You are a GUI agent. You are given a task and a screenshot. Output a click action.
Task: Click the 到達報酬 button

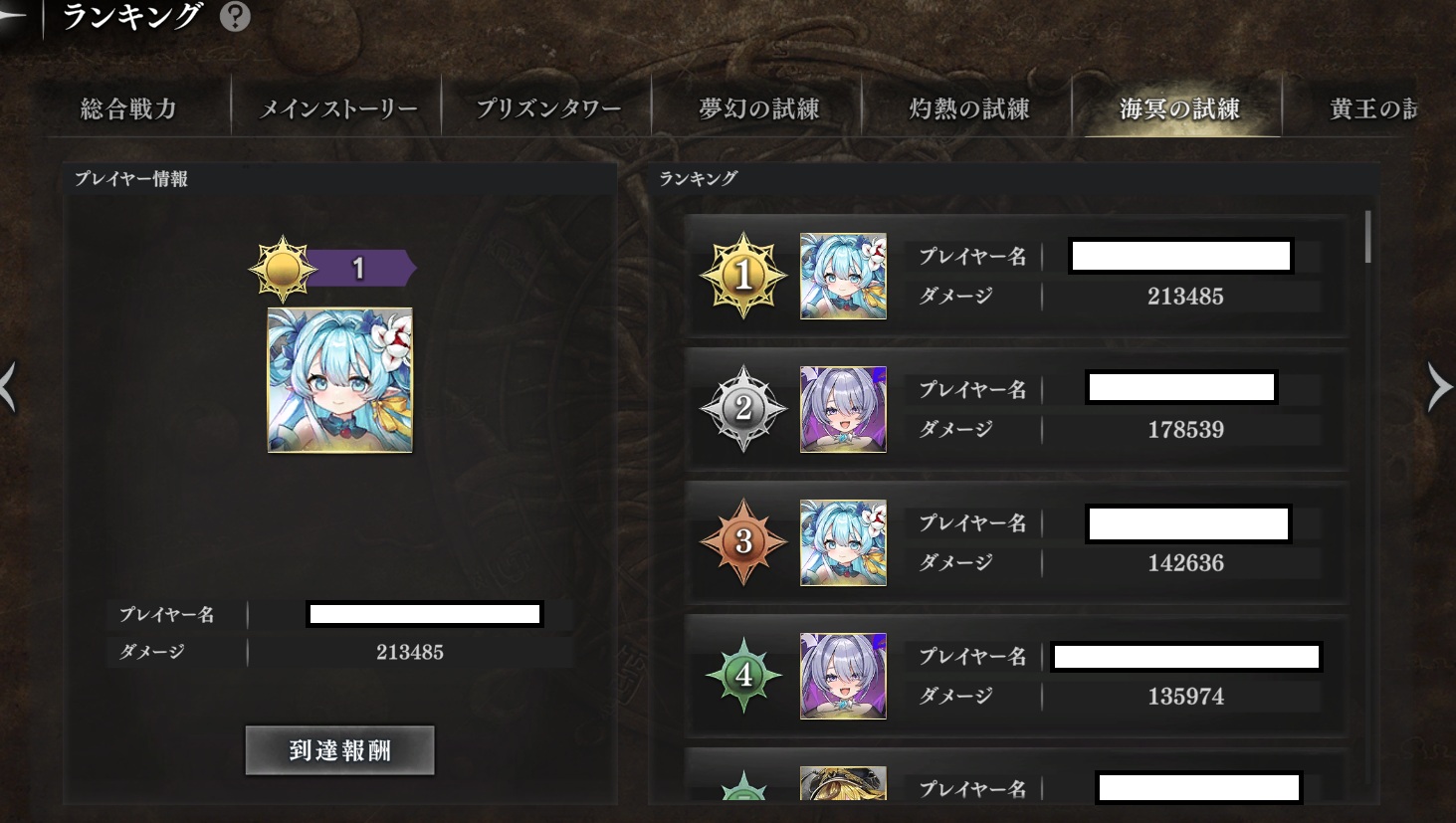[x=340, y=750]
